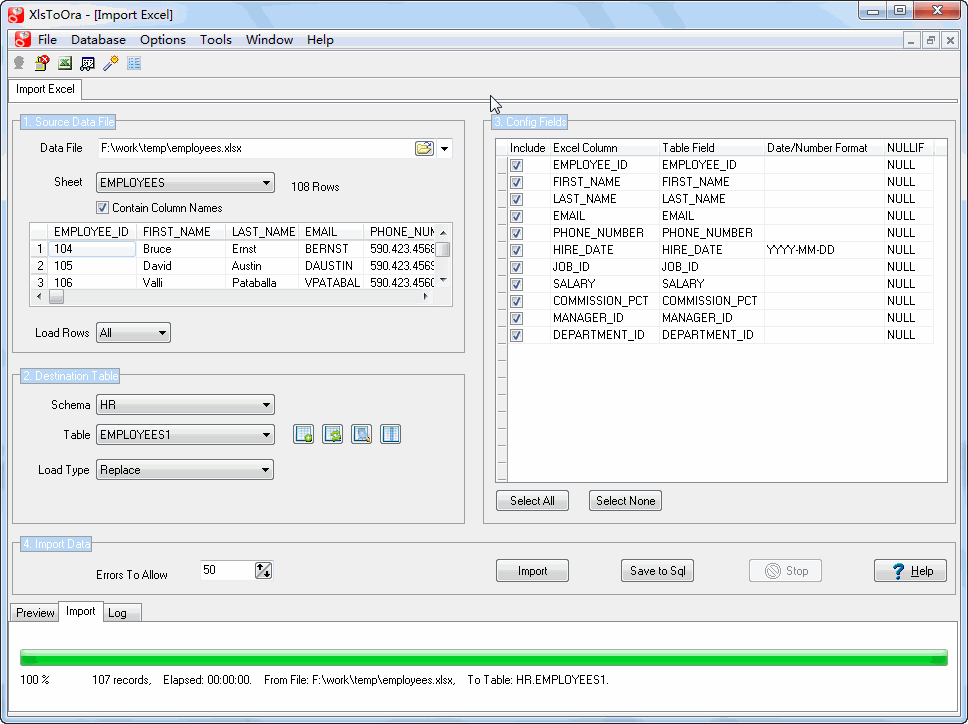Viewport: 968px width, 724px height.
Task: Click the XlsToOra icon in title bar
Action: click(16, 14)
